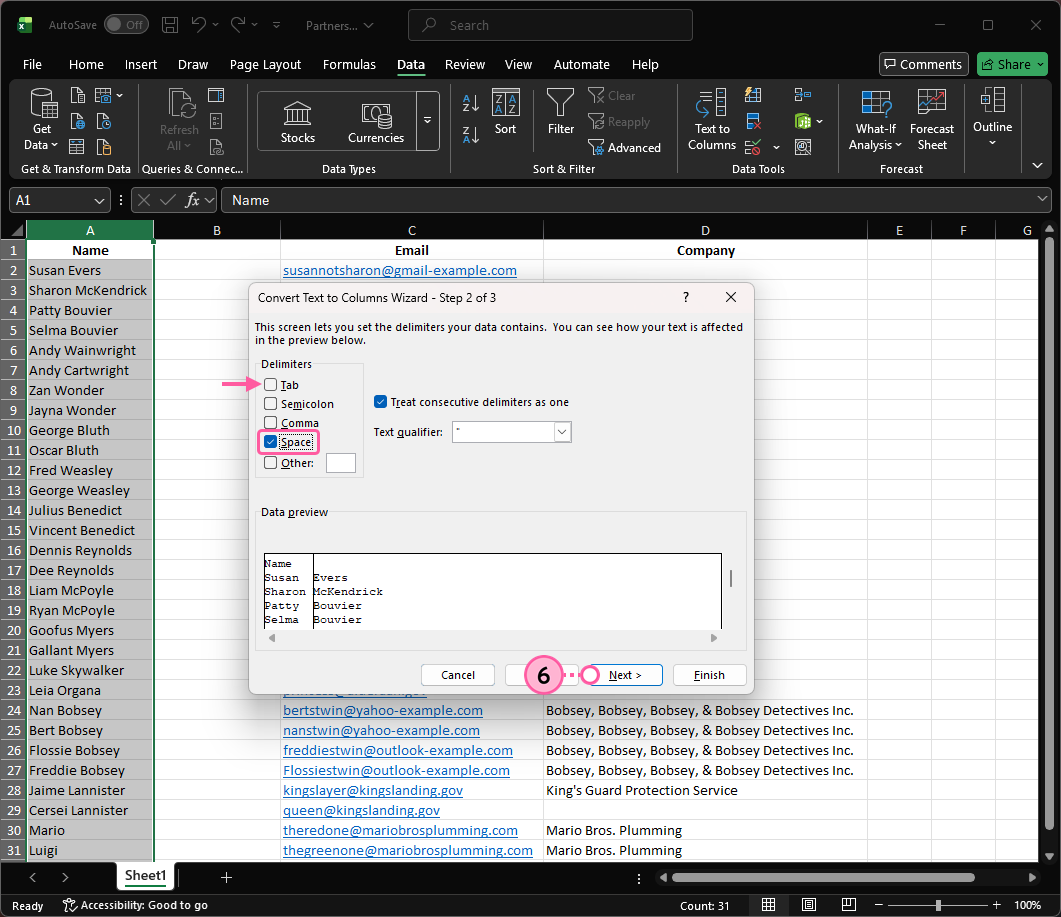Click the Next button in the wizard
This screenshot has height=917, width=1061.
click(621, 674)
